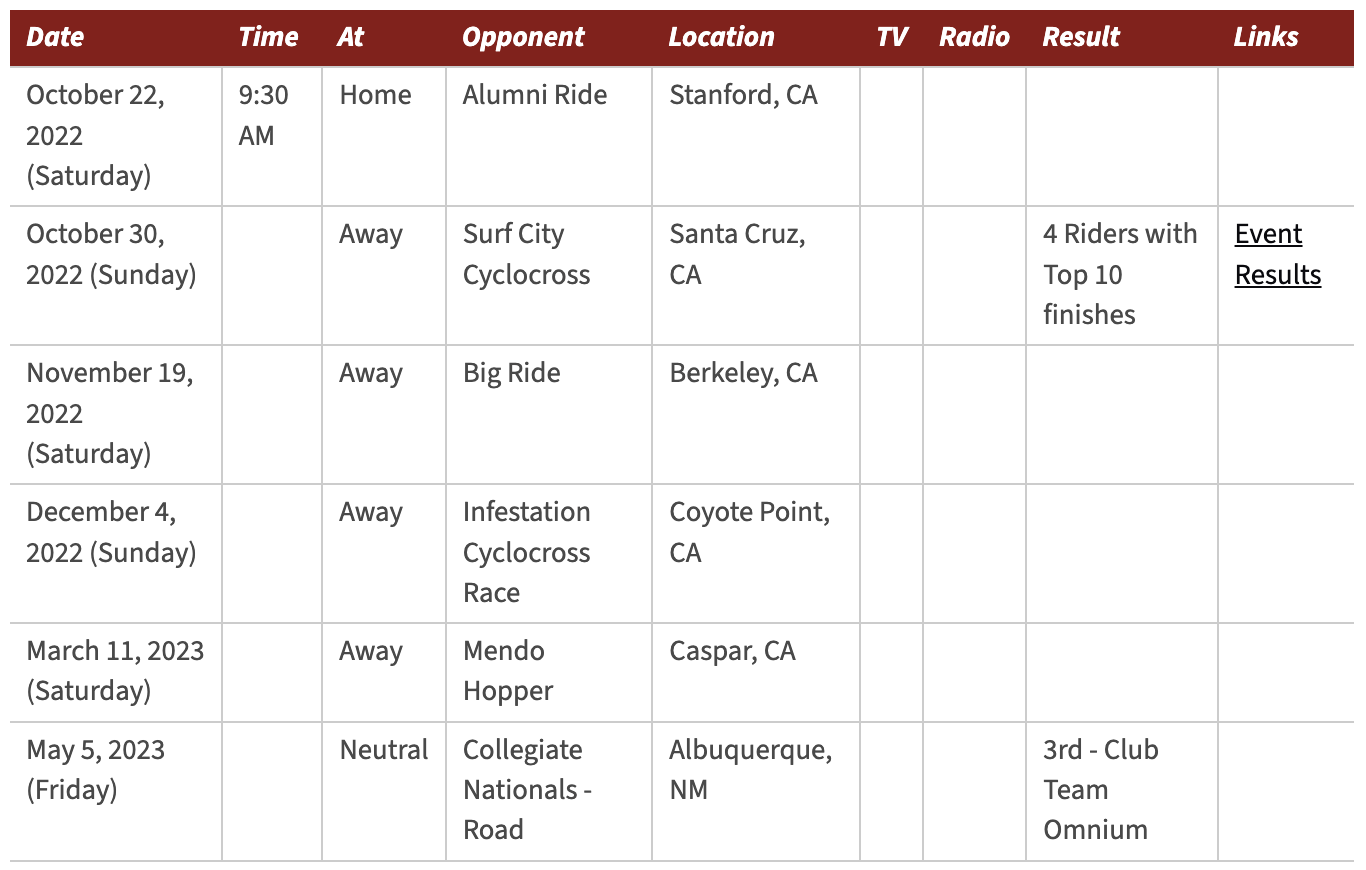Click the TV column header
This screenshot has height=870, width=1366.
coord(892,37)
